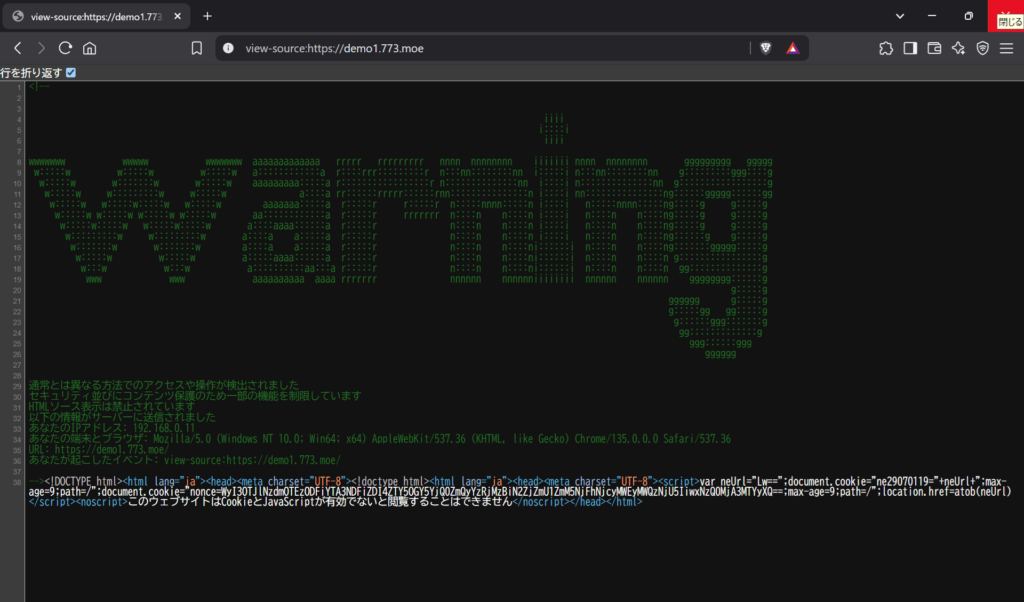Toggle the sidebar panel icon
Image resolution: width=1024 pixels, height=602 pixels.
pos(910,48)
